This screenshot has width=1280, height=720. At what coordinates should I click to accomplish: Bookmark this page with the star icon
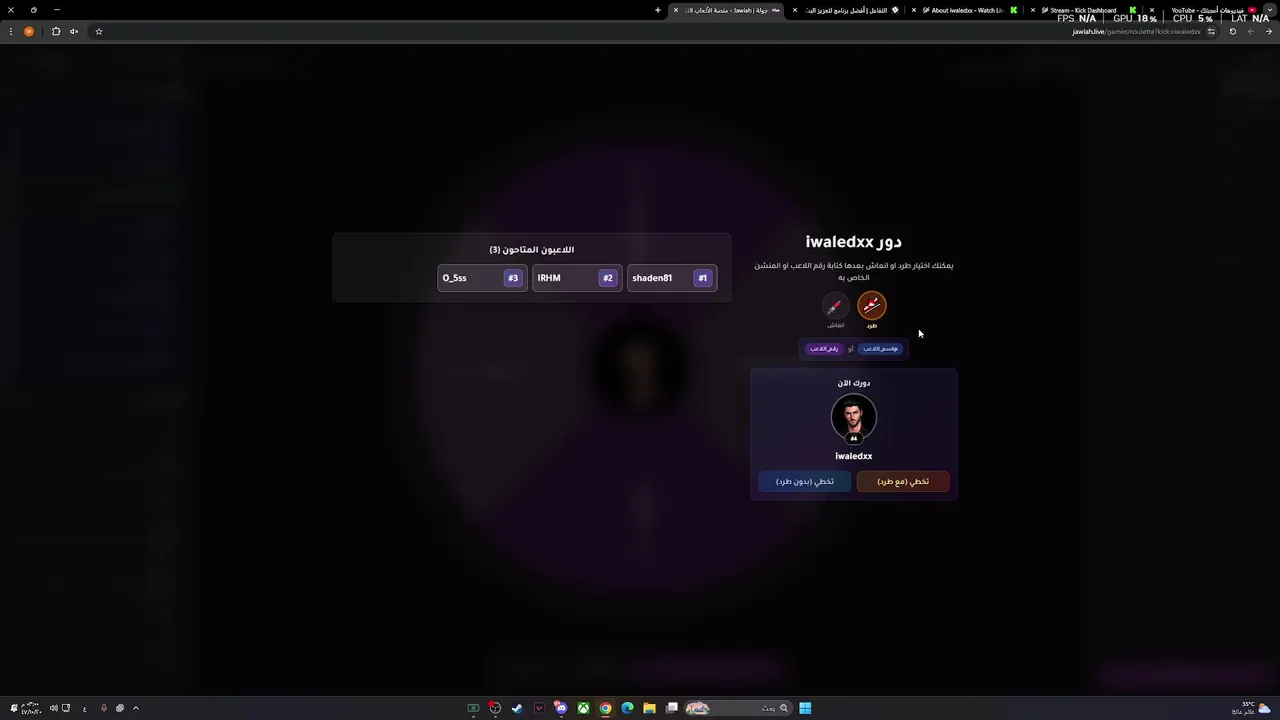click(x=99, y=31)
